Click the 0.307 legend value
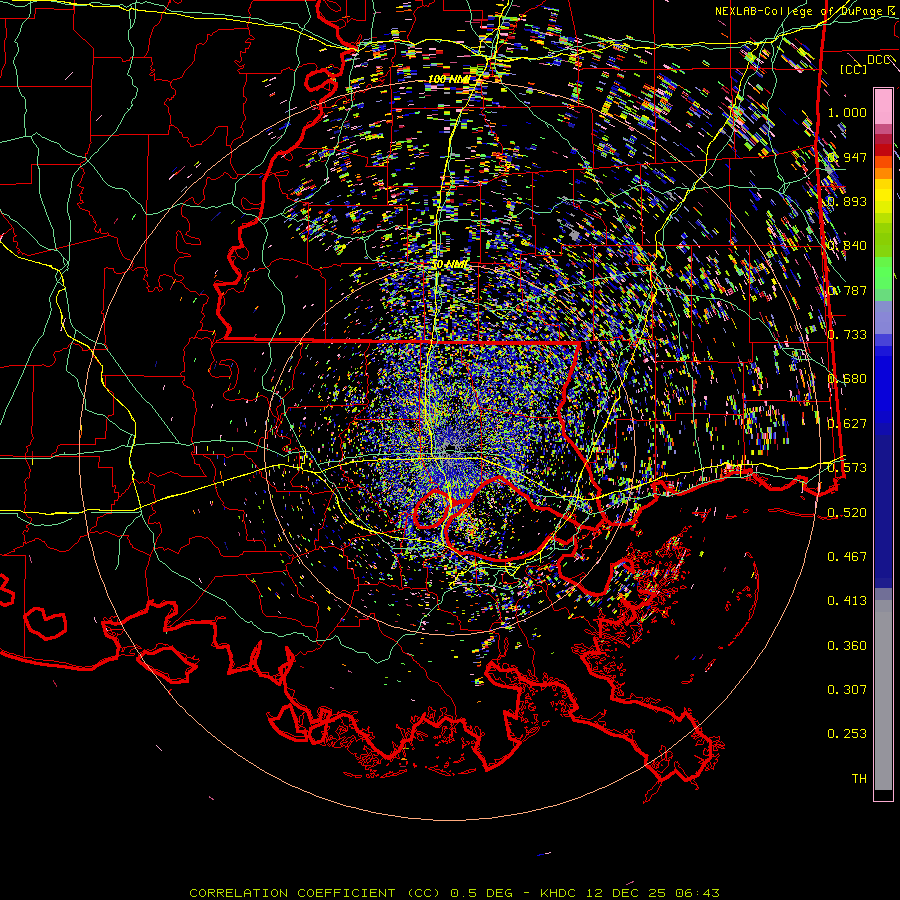 click(x=847, y=690)
